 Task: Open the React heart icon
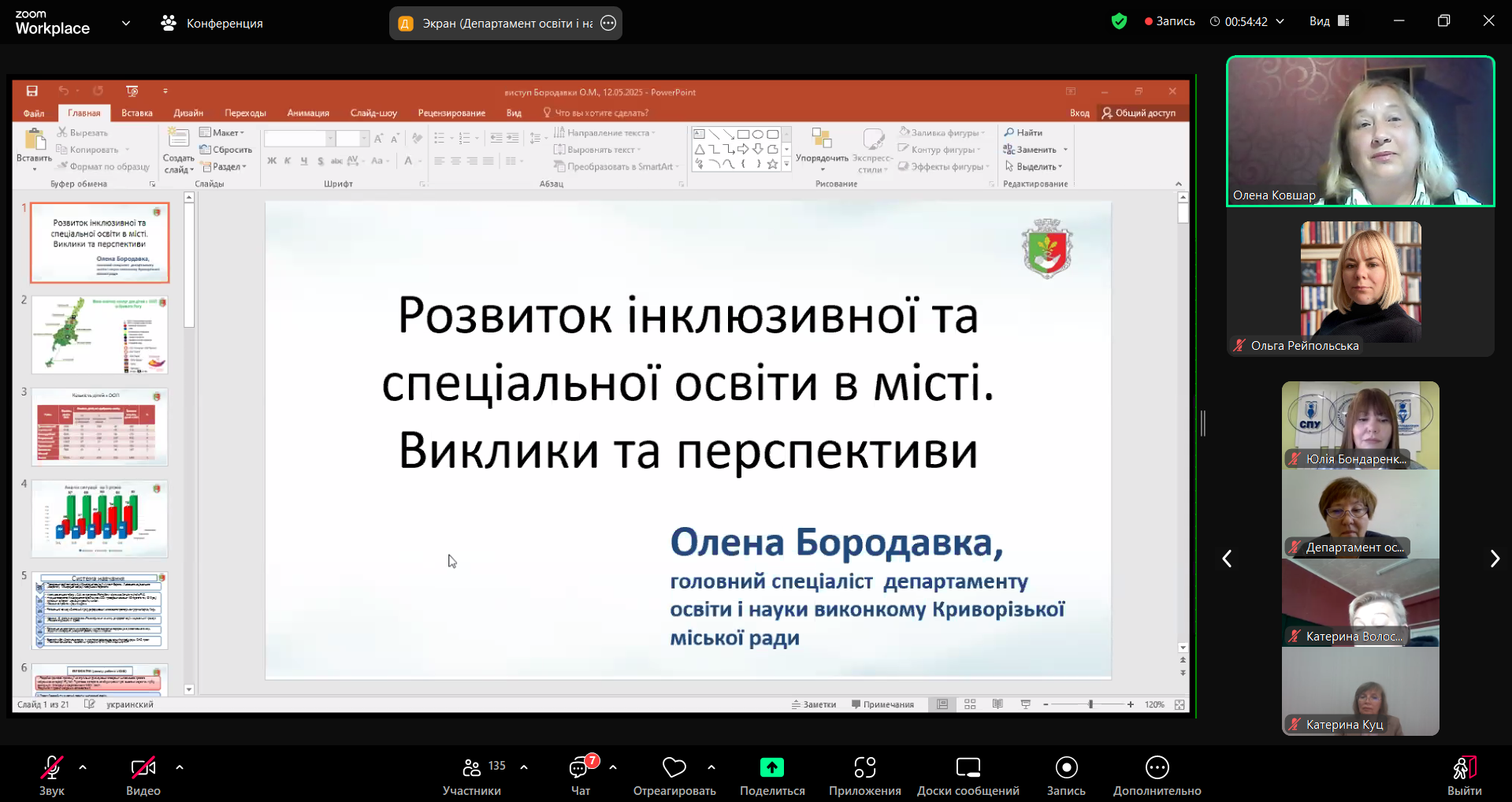[674, 767]
